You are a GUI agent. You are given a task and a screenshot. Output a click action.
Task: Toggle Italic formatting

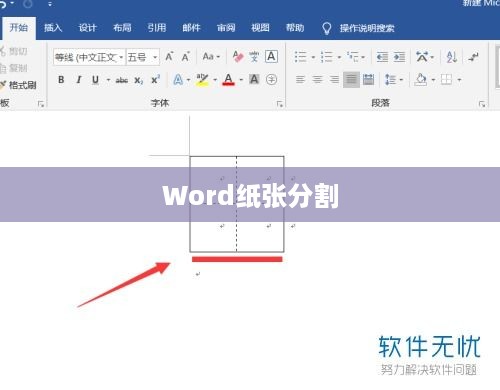click(x=79, y=80)
